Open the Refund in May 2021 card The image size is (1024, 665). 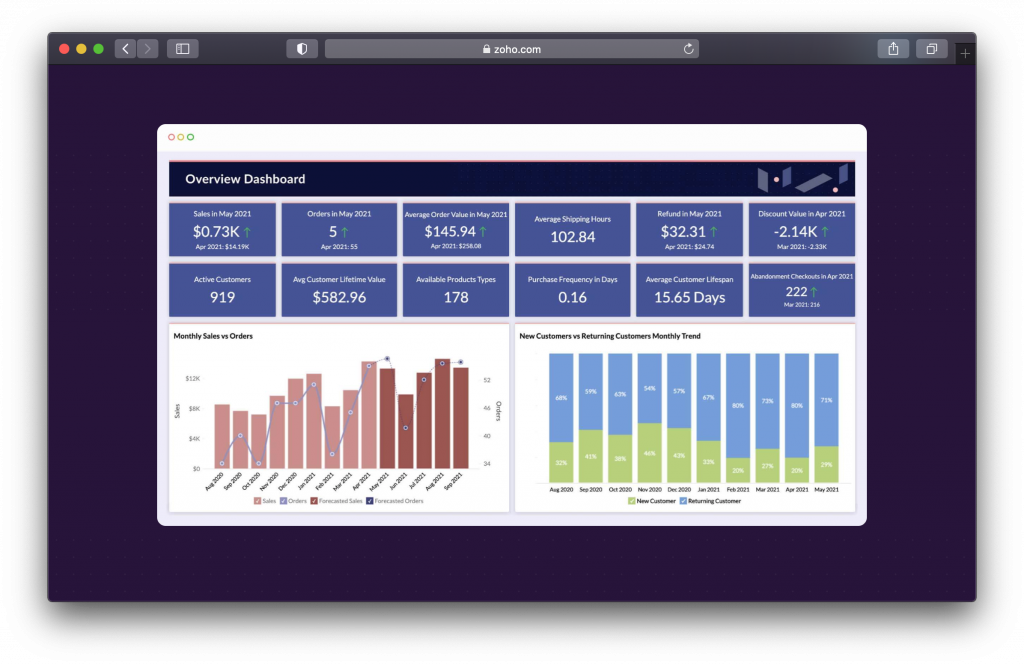pos(690,229)
